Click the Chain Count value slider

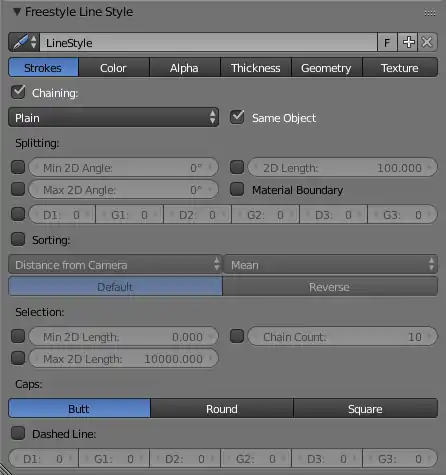(x=342, y=337)
